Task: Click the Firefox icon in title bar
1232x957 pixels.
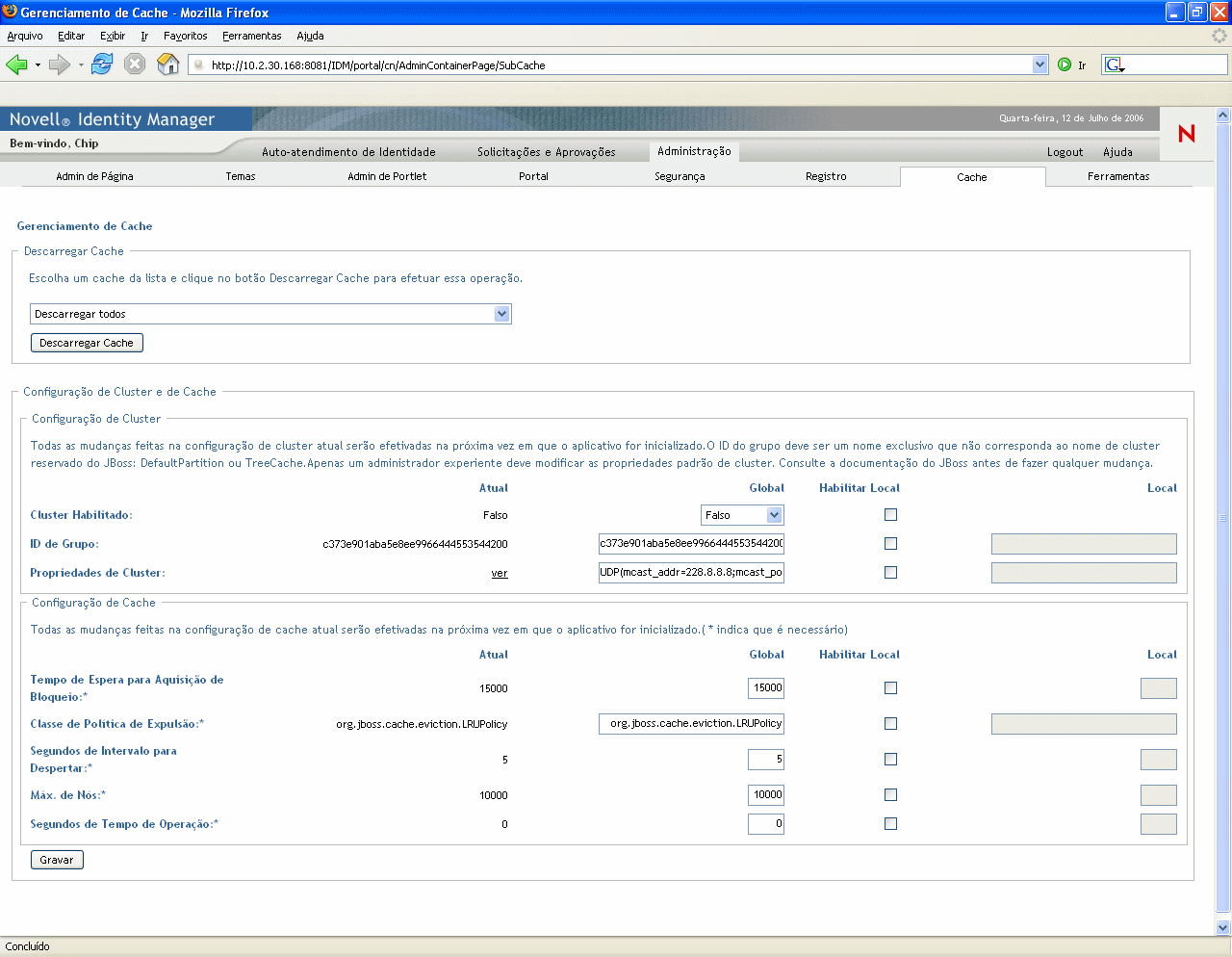Action: (10, 12)
